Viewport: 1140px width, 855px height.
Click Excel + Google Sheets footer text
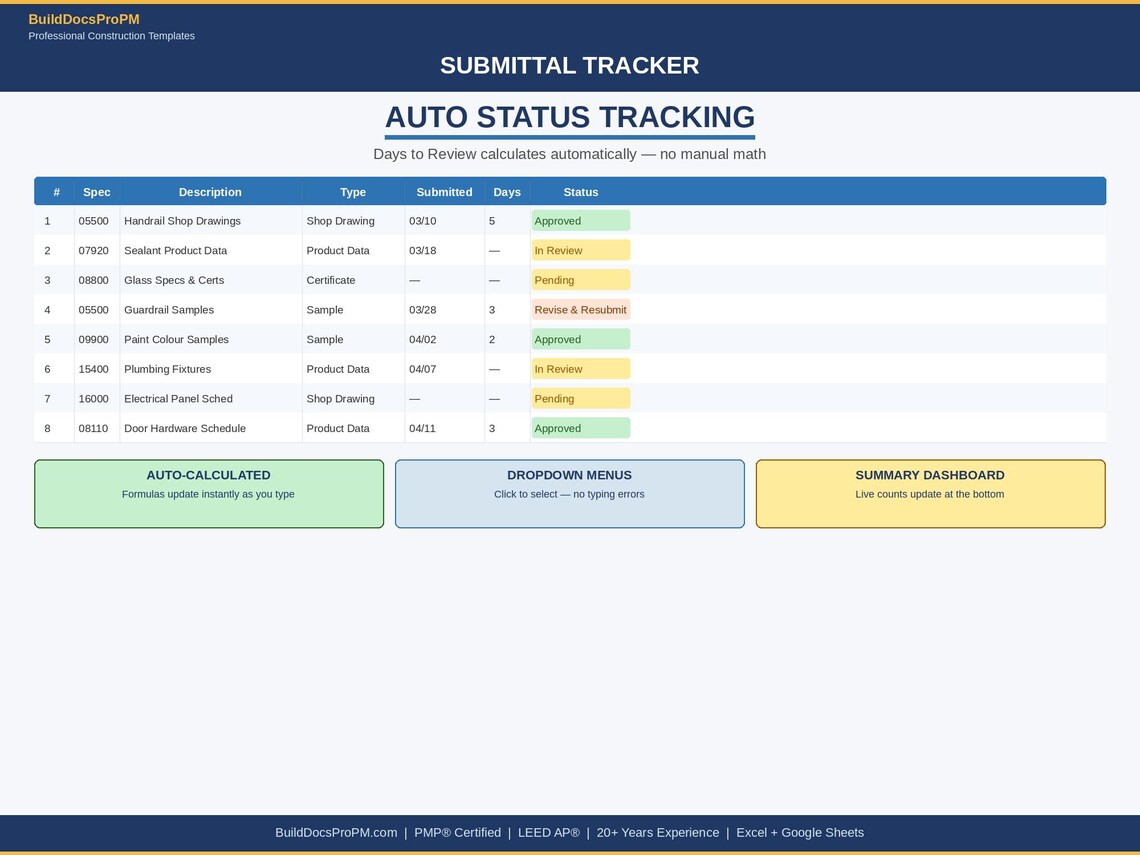point(800,832)
